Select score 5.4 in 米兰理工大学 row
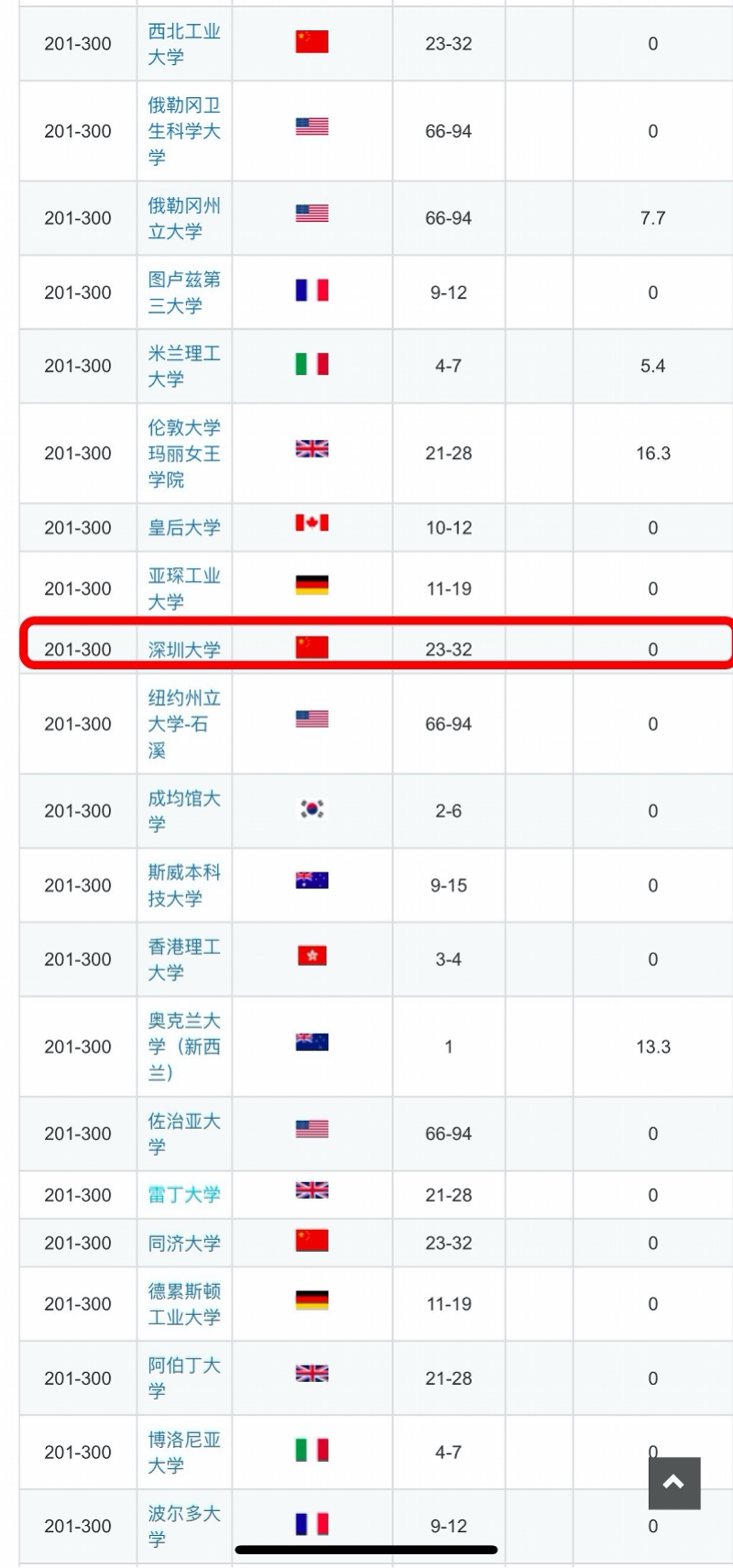 (x=652, y=366)
